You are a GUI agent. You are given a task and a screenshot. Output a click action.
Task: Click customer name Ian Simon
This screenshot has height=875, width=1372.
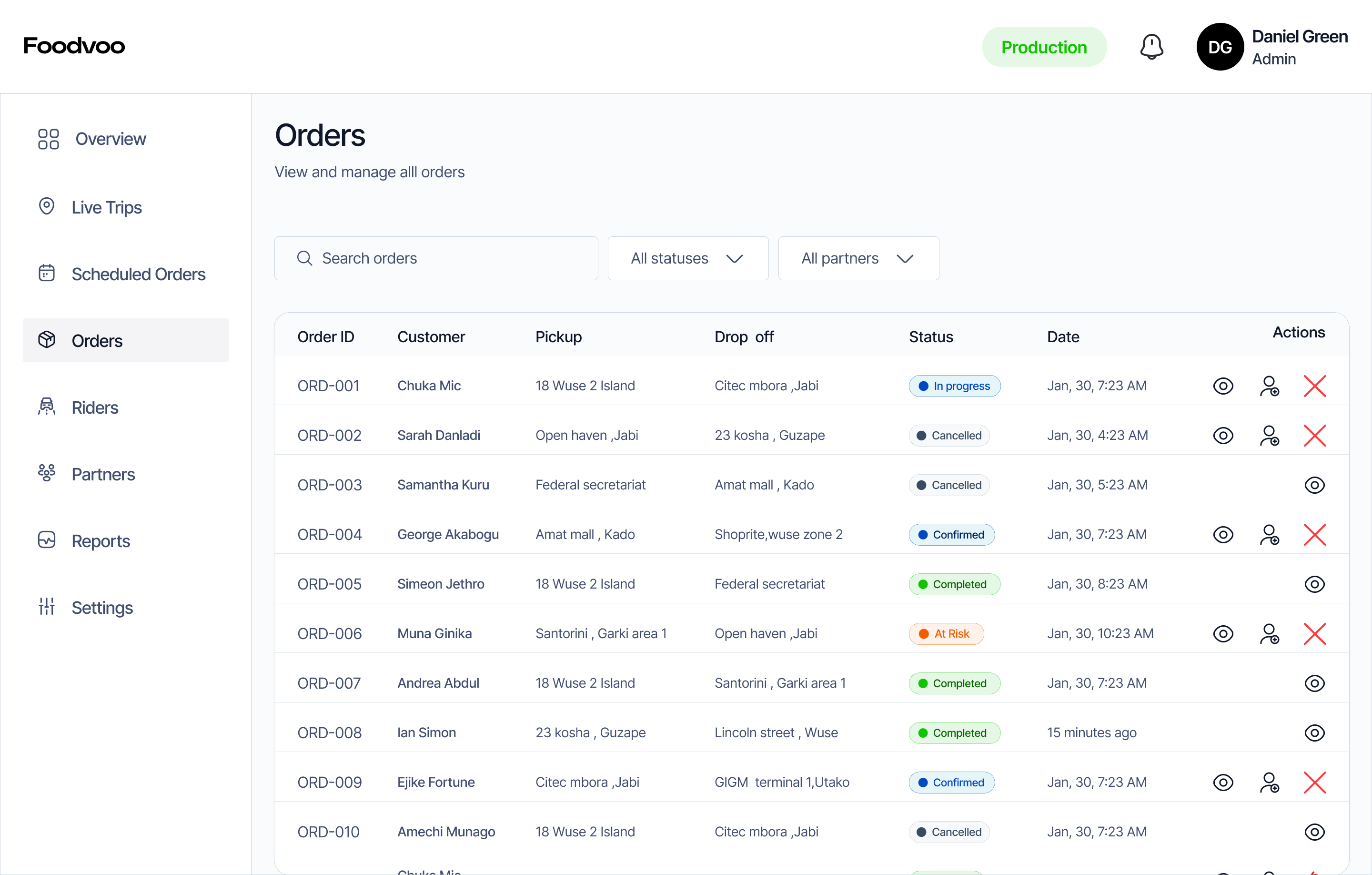[x=427, y=733]
